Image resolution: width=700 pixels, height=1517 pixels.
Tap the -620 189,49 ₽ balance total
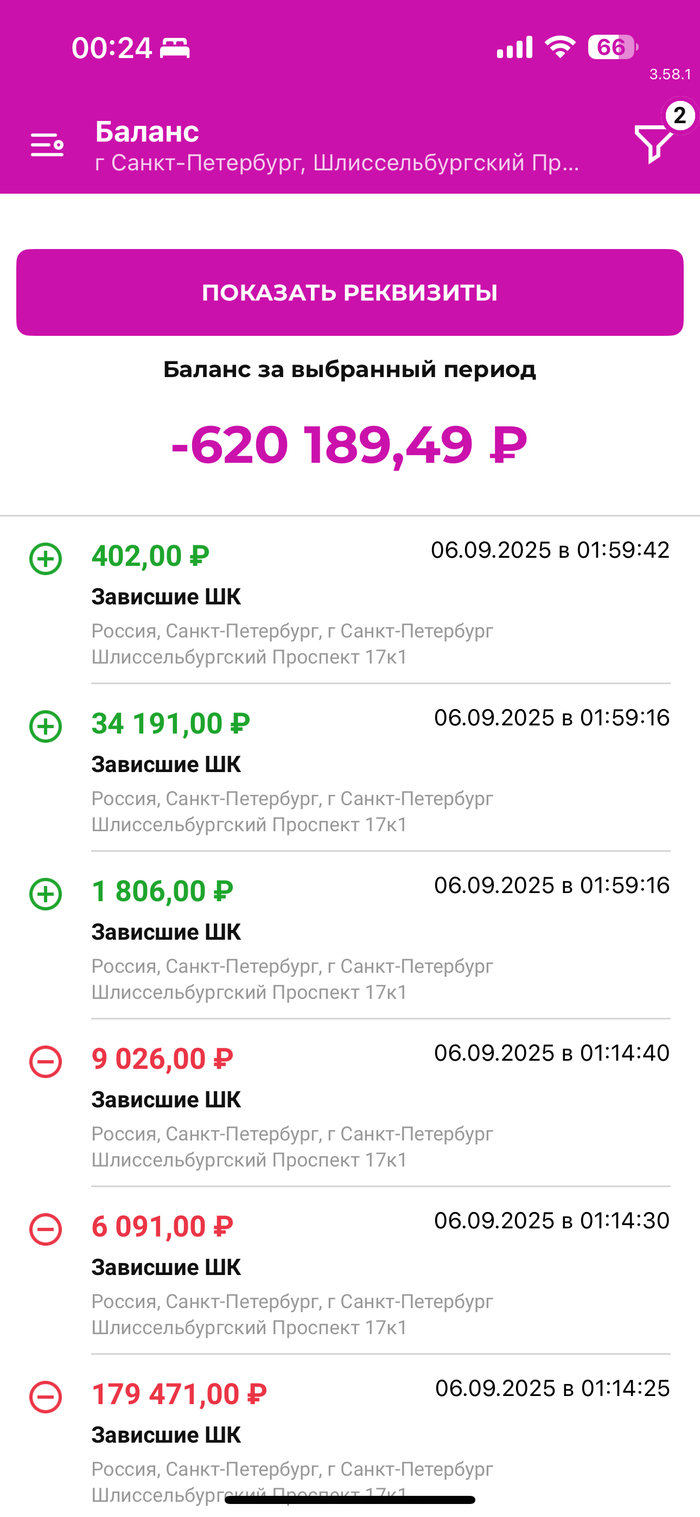click(x=349, y=445)
